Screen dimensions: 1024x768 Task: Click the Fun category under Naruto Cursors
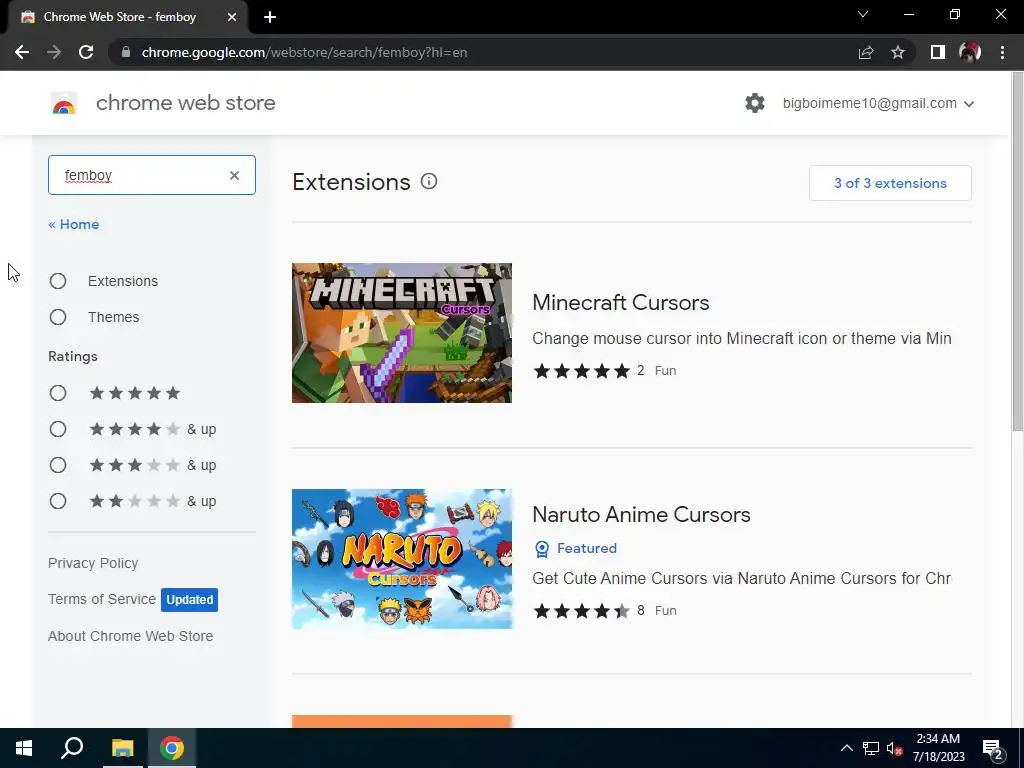tap(665, 611)
